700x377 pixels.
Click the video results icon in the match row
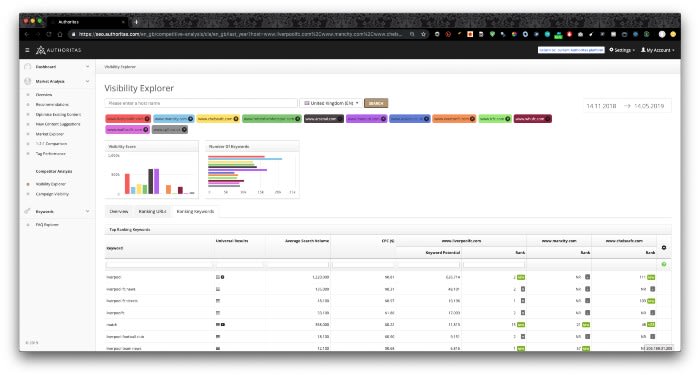223,325
